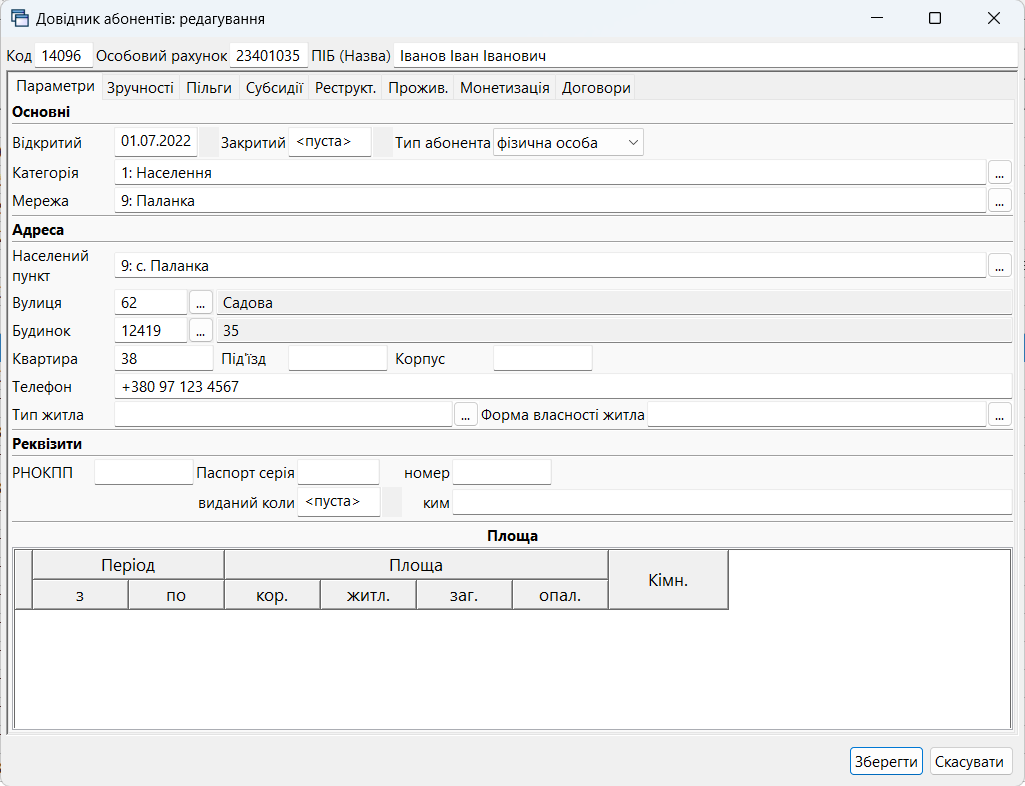Click the РНОКПП input field
Viewport: 1025px width, 786px height.
(144, 472)
